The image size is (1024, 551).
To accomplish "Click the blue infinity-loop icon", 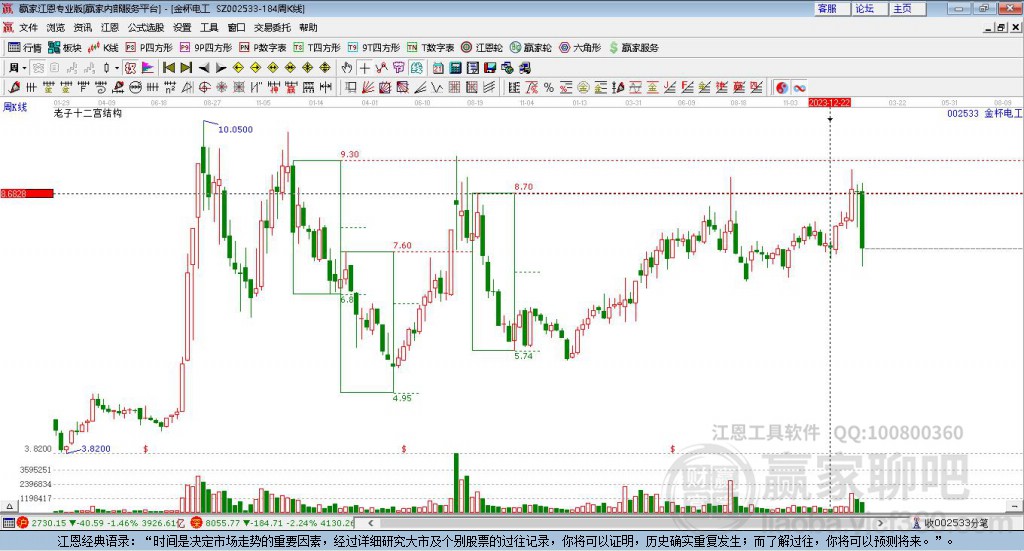I will coord(799,87).
